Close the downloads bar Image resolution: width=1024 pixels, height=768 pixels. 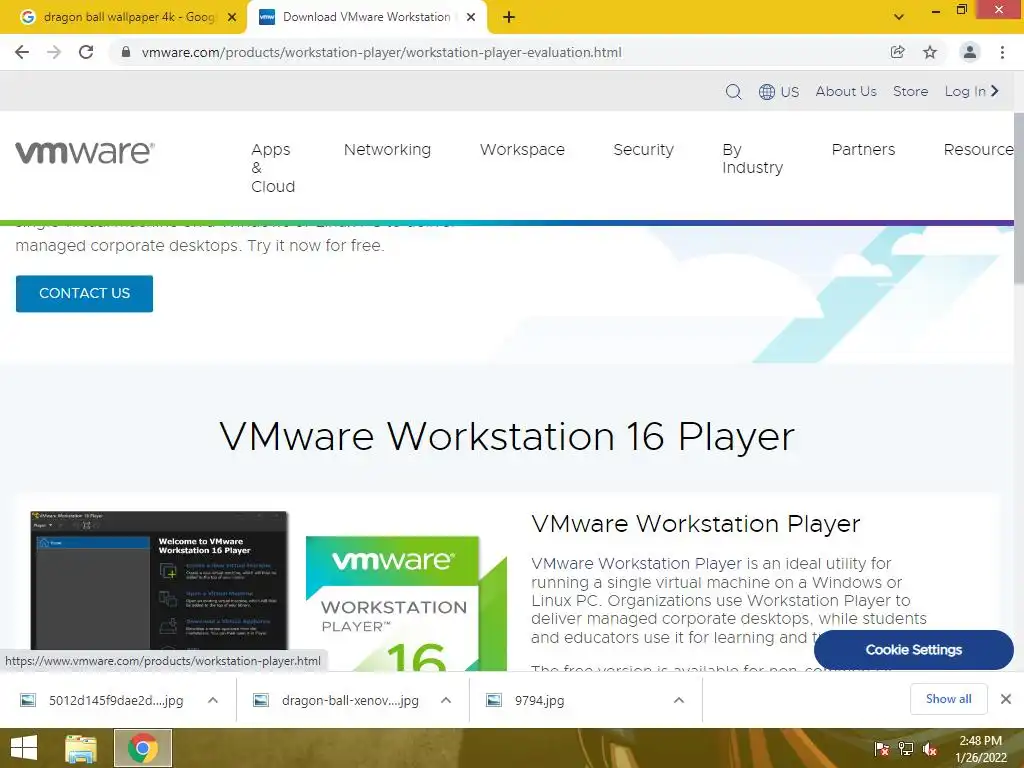tap(1006, 699)
